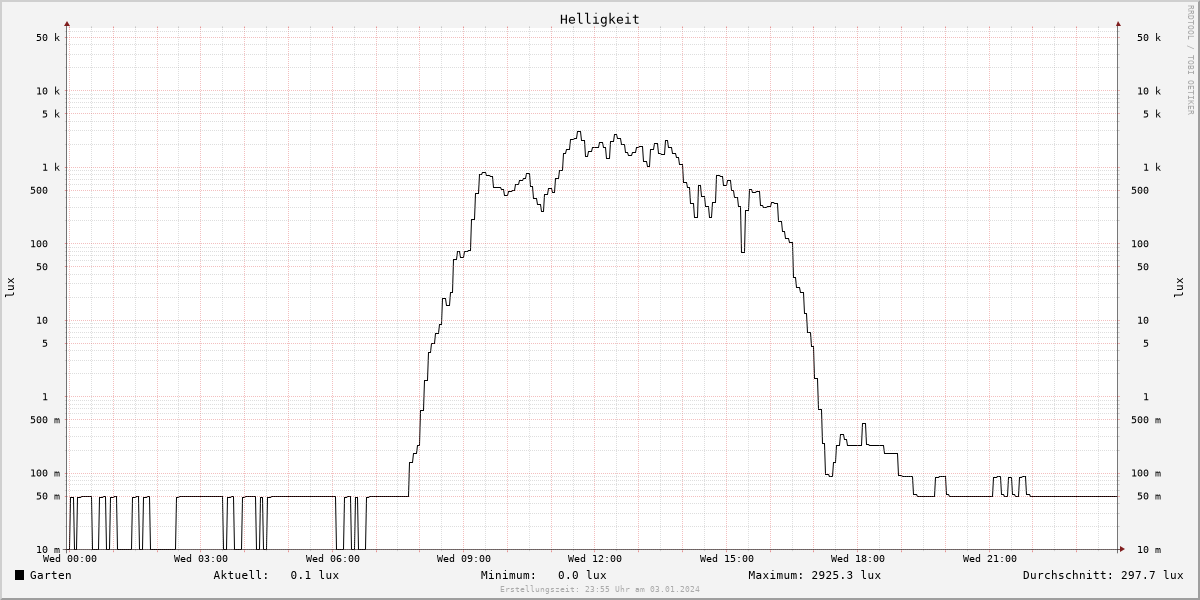Click the Wed 12:00 time axis label

point(595,559)
